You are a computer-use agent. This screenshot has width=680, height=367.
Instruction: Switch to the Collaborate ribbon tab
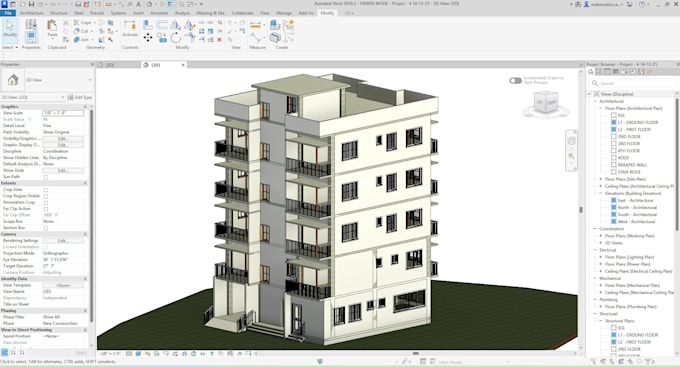242,13
